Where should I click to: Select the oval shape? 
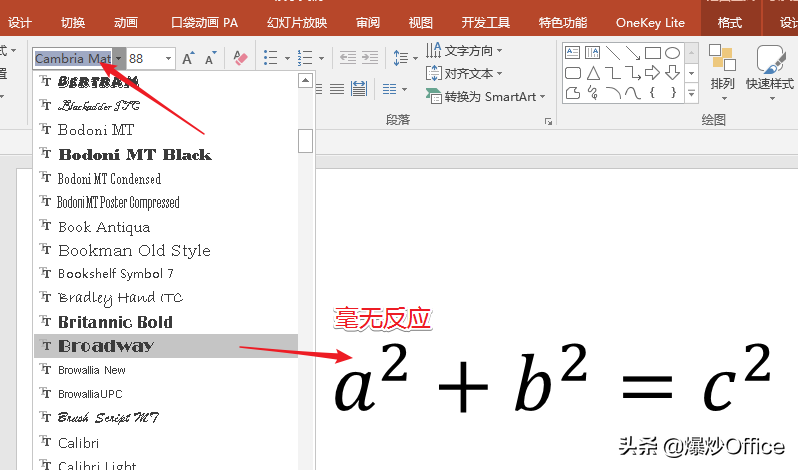tap(672, 53)
